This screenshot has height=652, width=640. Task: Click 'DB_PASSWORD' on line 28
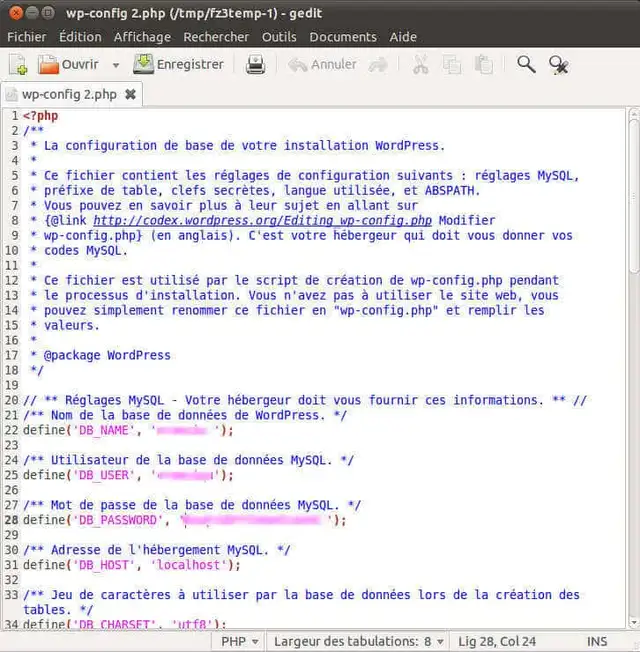118,520
